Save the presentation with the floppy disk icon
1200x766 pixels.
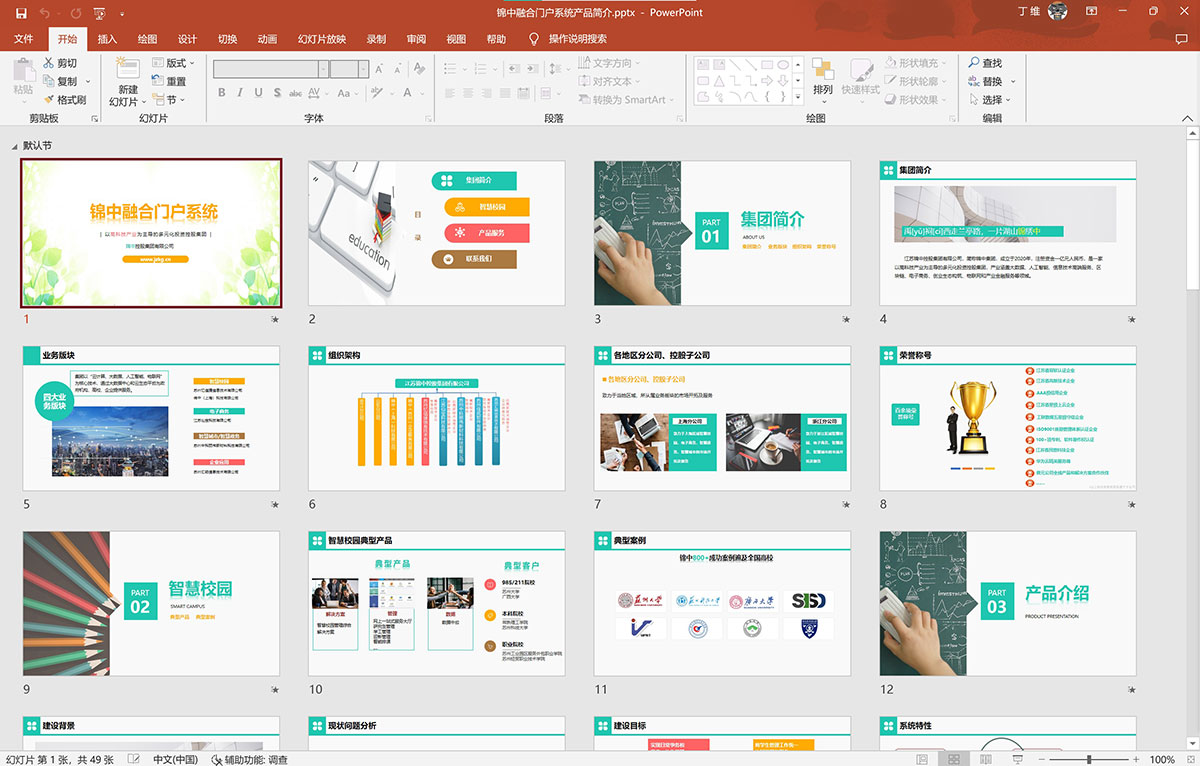(x=21, y=13)
